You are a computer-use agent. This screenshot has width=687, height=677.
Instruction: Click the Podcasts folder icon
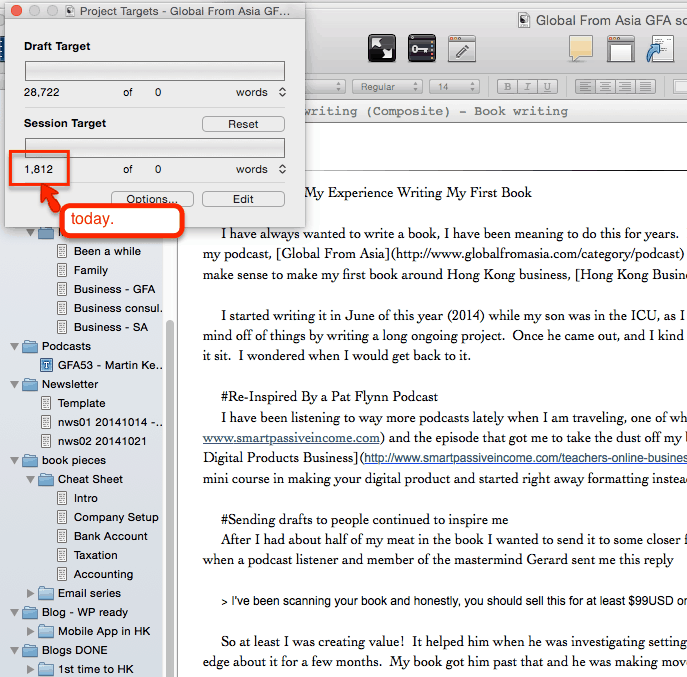pyautogui.click(x=30, y=346)
